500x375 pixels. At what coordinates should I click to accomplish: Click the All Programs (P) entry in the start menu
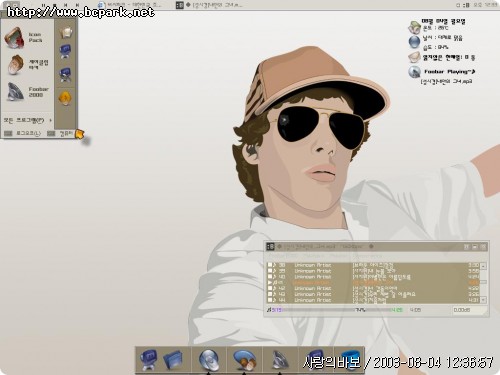27,120
